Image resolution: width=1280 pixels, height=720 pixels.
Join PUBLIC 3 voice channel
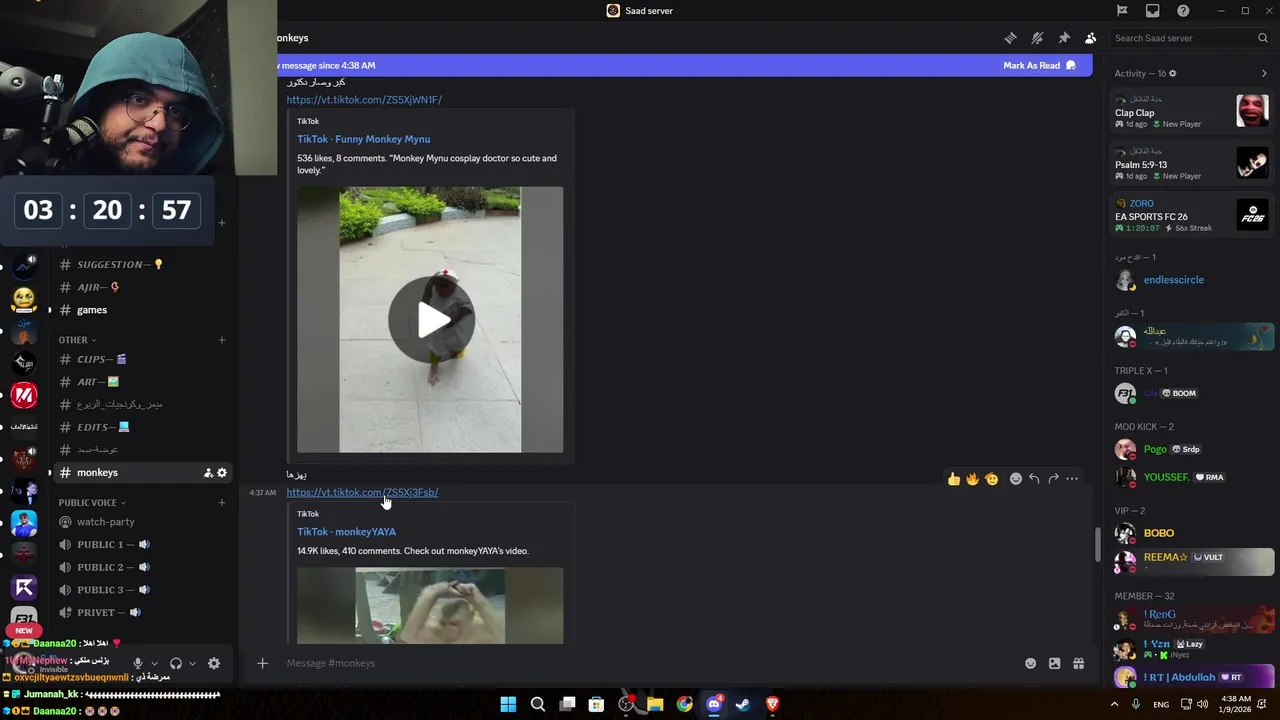click(140, 590)
